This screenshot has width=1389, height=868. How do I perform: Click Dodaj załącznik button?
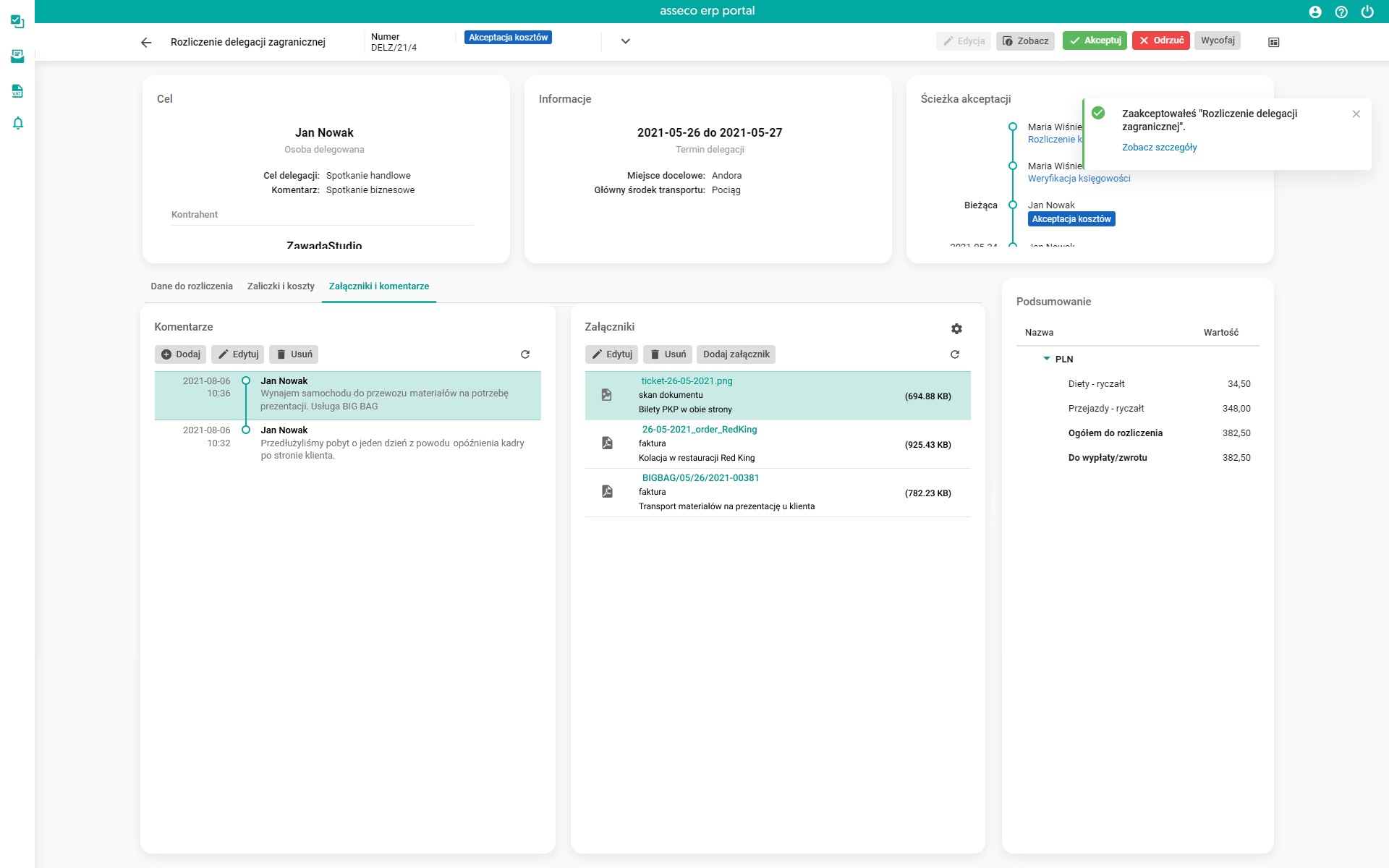pyautogui.click(x=736, y=354)
